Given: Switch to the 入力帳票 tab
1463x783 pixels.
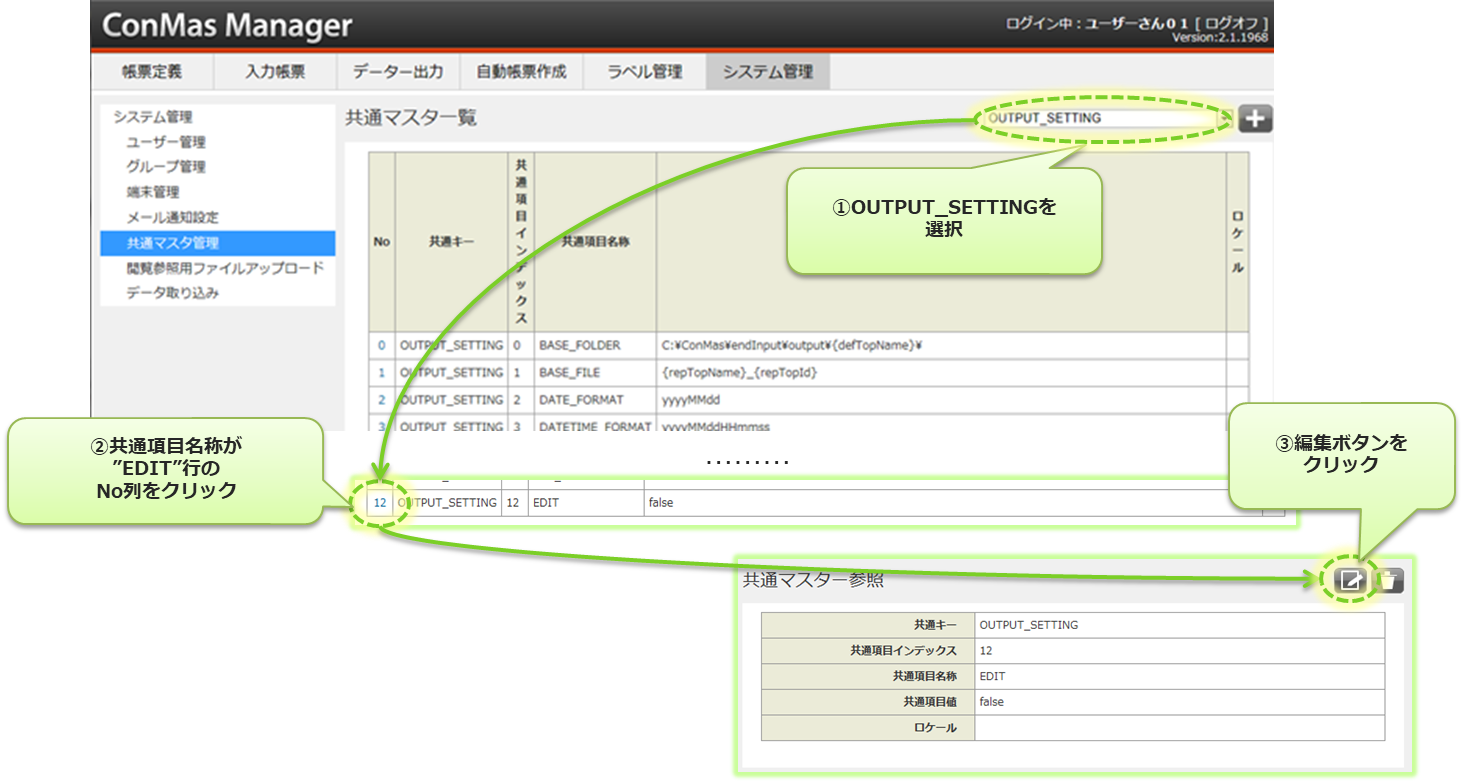Looking at the screenshot, I should point(275,72).
